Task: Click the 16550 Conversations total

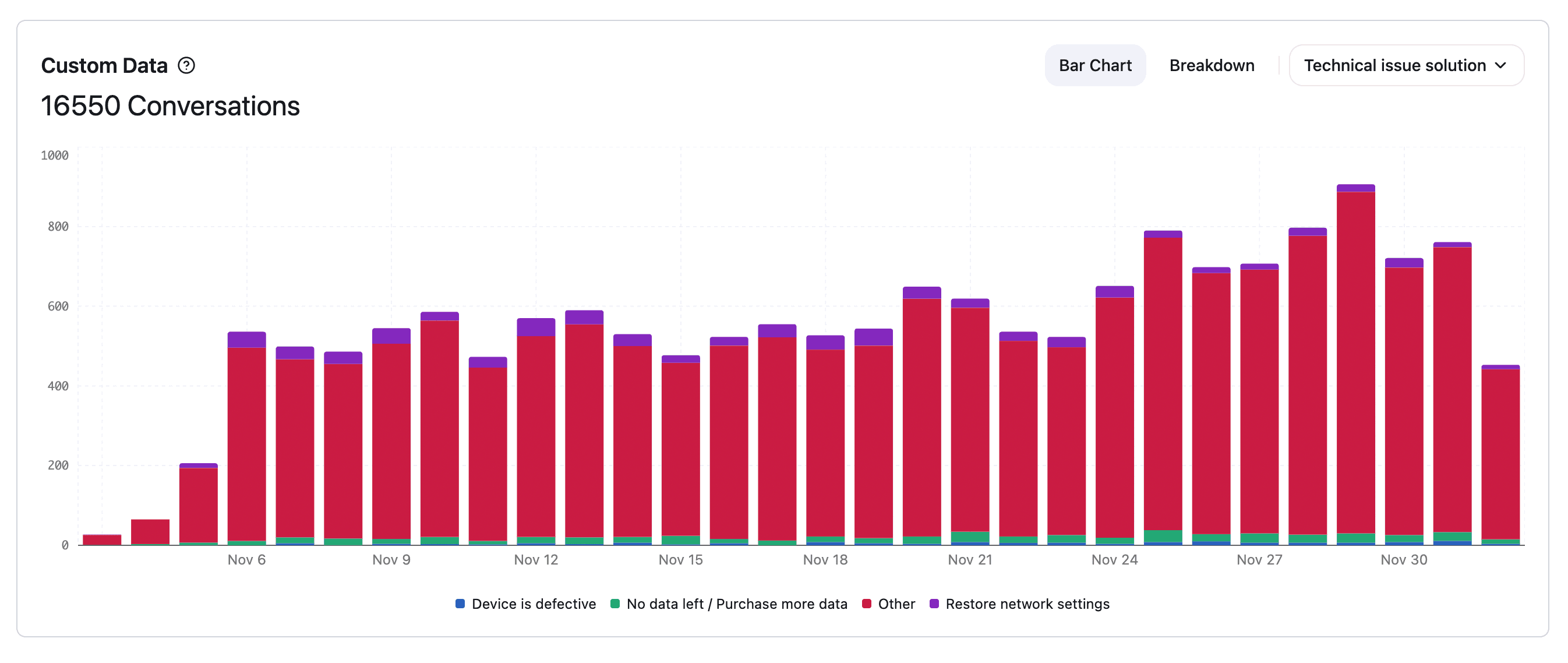Action: (171, 106)
